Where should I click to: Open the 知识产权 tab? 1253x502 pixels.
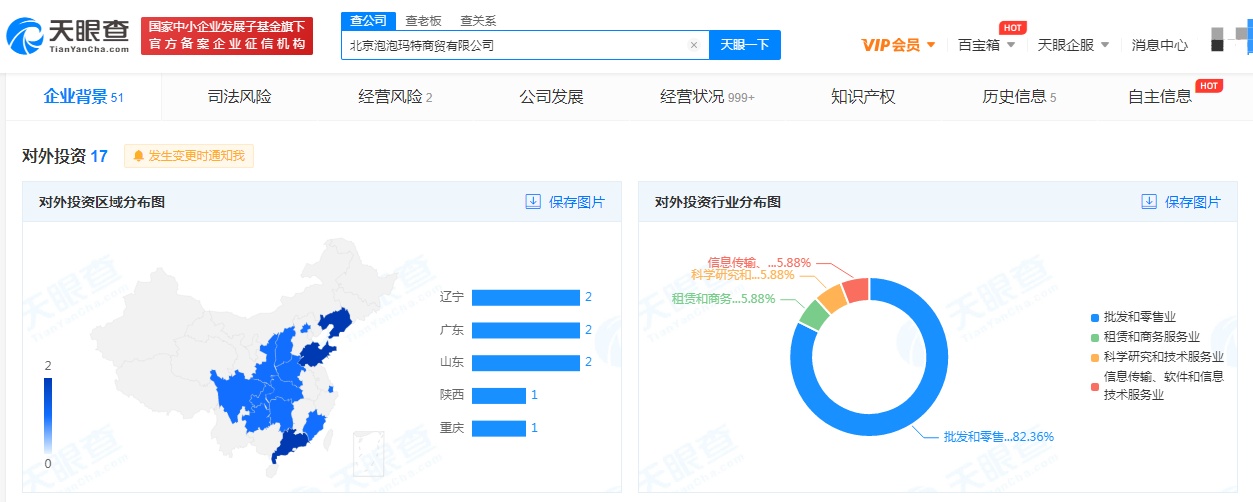[x=863, y=97]
